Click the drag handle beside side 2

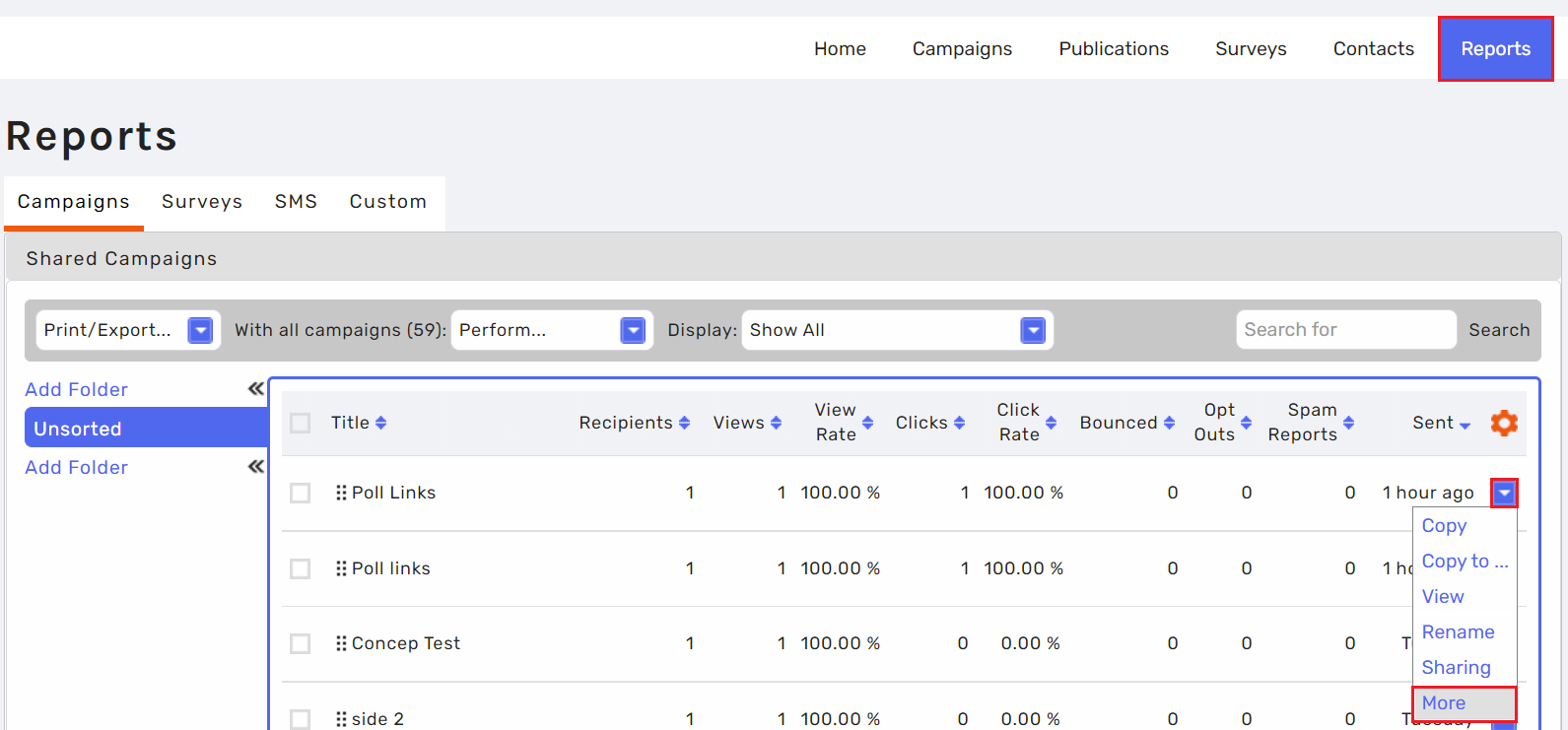tap(341, 719)
